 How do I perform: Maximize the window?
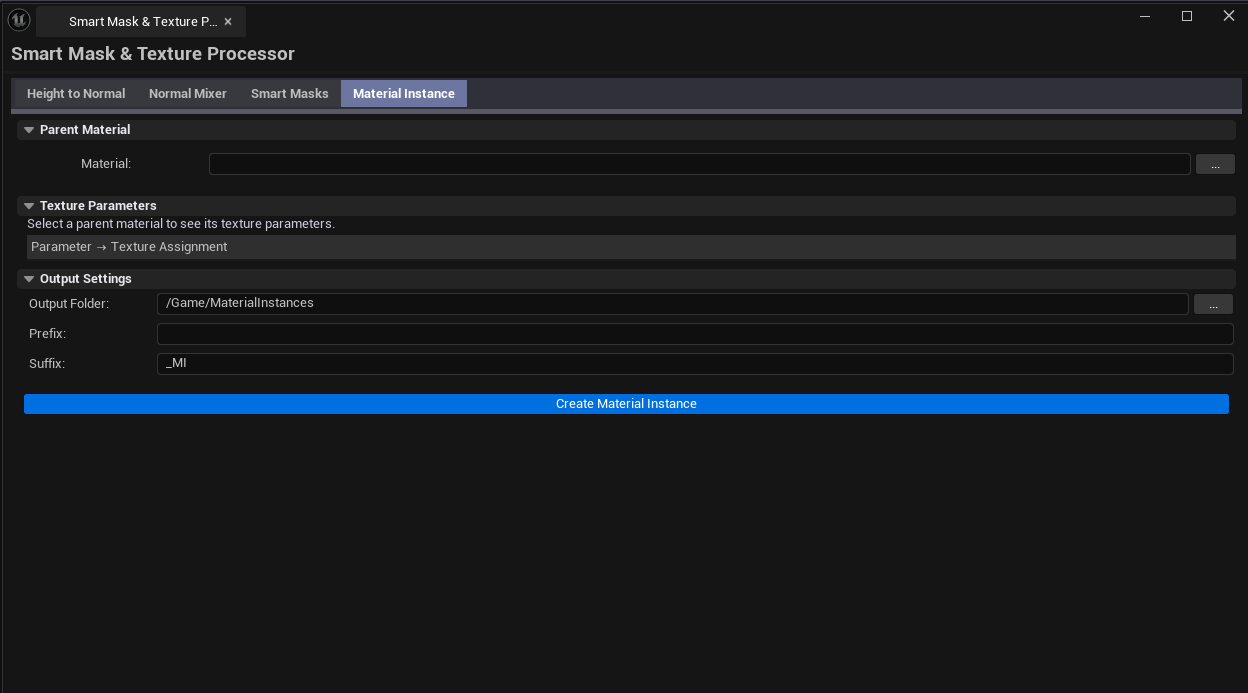tap(1187, 16)
